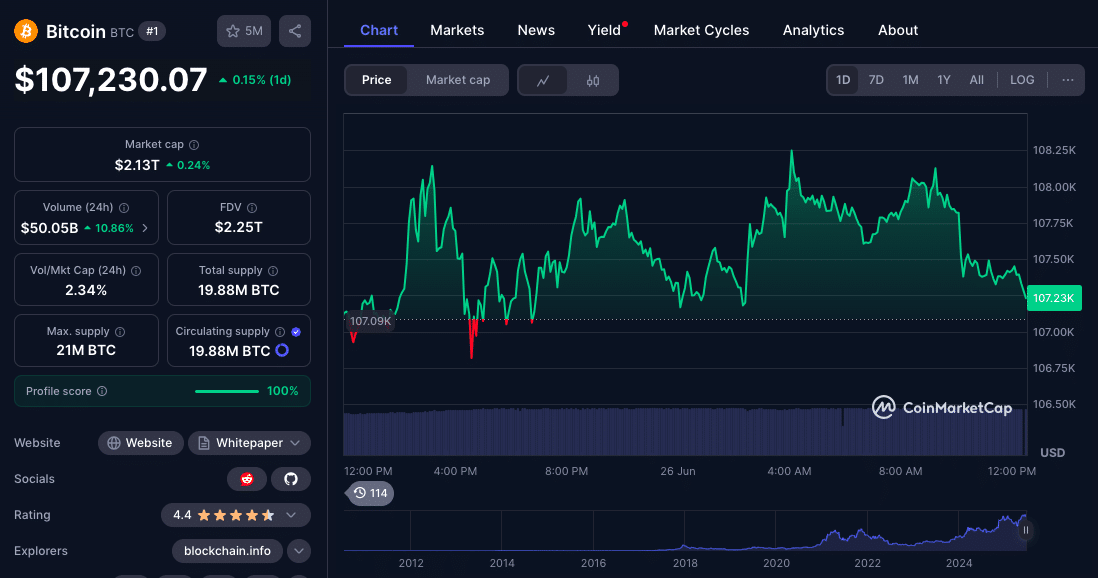This screenshot has height=578, width=1098.
Task: Open the Chart tab
Action: pos(379,30)
